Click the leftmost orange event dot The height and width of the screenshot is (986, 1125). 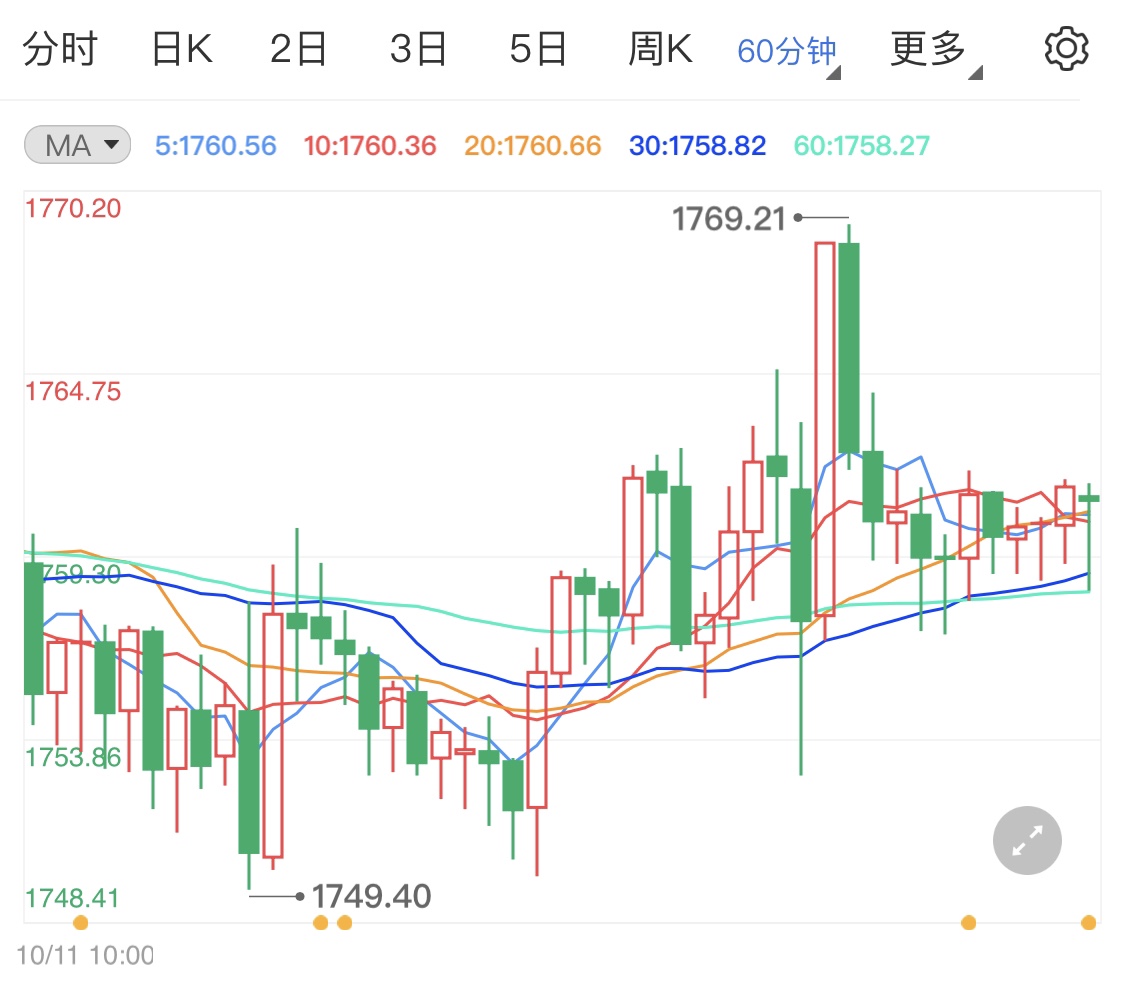[81, 922]
